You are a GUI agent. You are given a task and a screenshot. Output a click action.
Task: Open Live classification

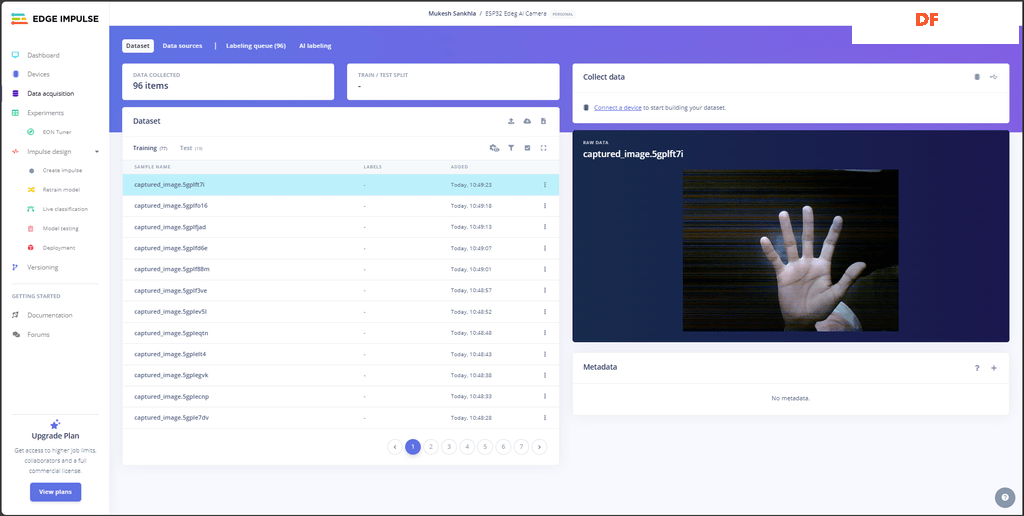65,209
